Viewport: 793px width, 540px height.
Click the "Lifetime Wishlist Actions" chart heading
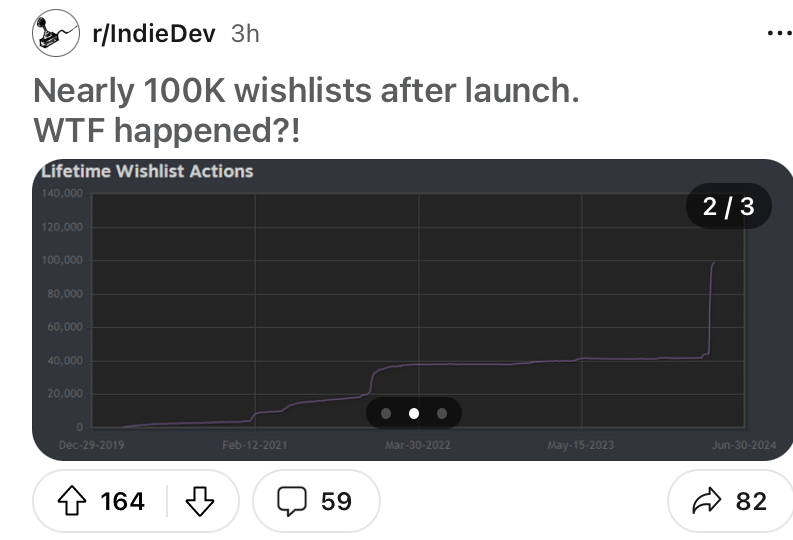point(146,171)
